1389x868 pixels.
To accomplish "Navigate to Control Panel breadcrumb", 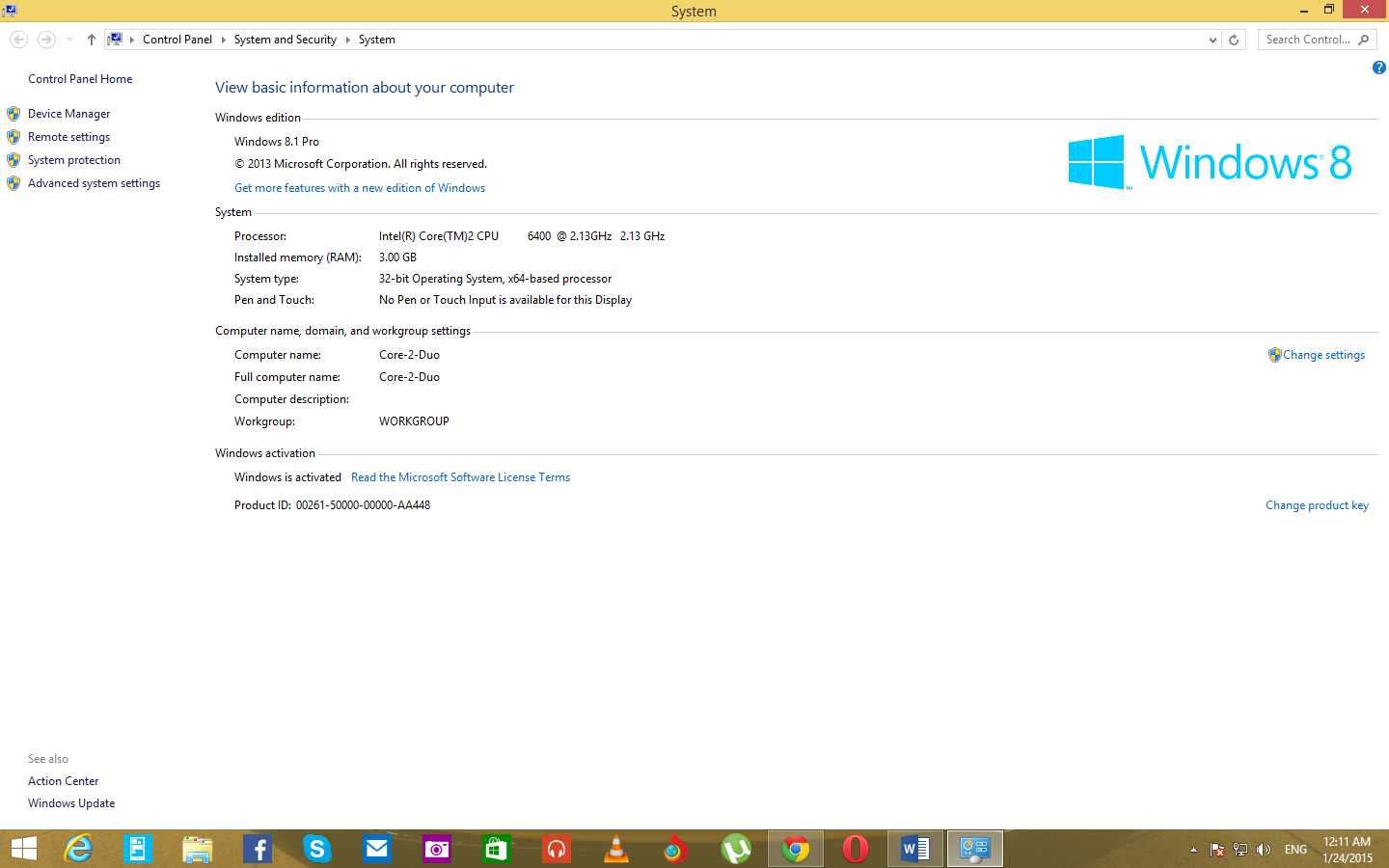I will 177,40.
